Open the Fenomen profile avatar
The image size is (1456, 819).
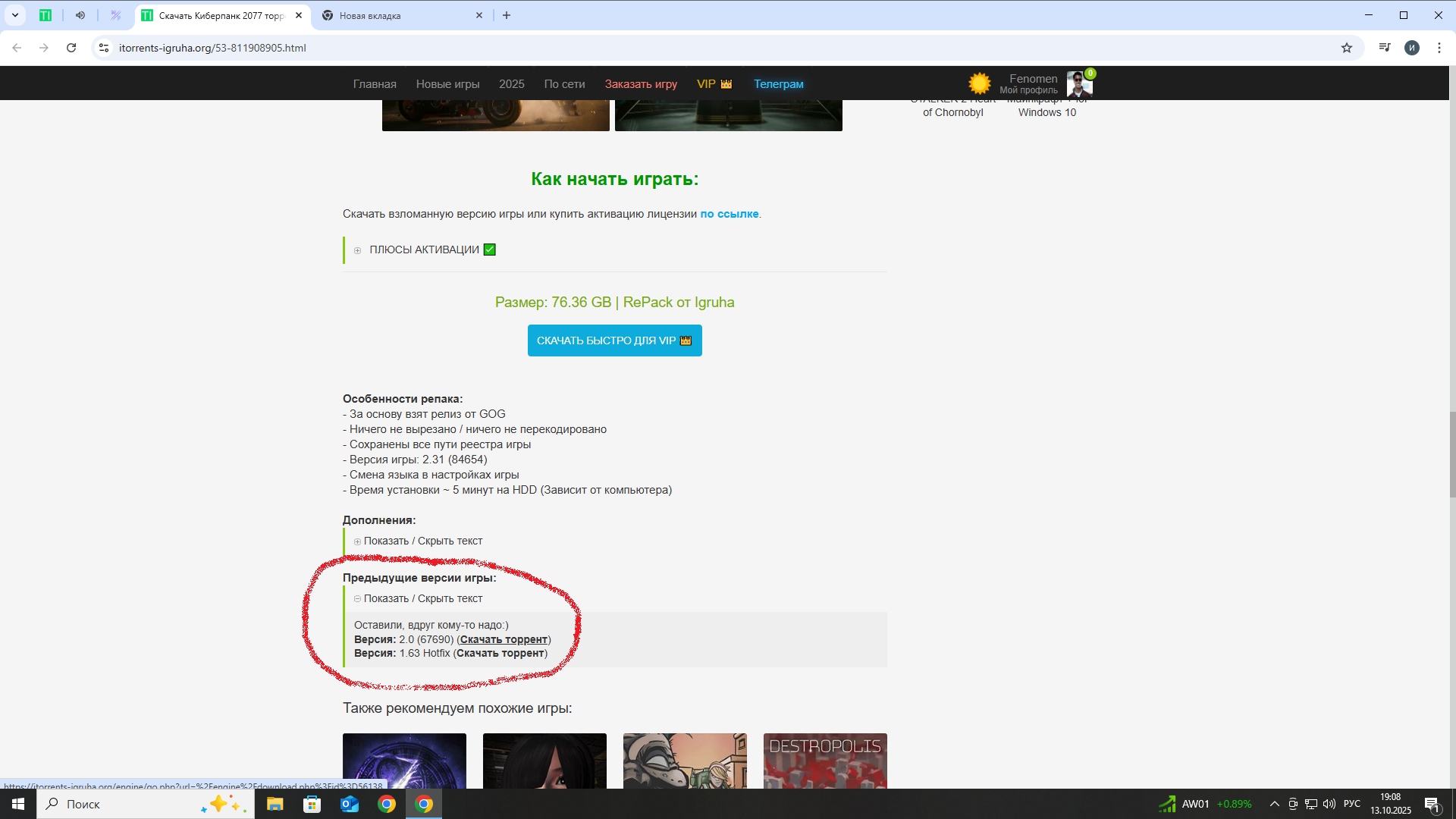(1078, 83)
